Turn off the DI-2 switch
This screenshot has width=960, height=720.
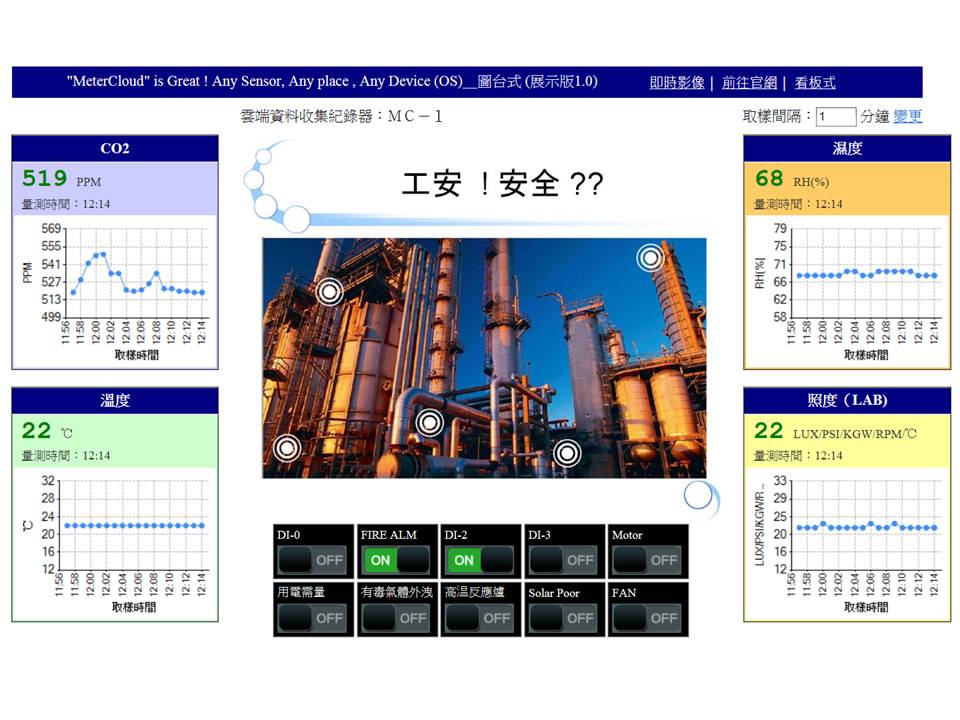[x=482, y=560]
